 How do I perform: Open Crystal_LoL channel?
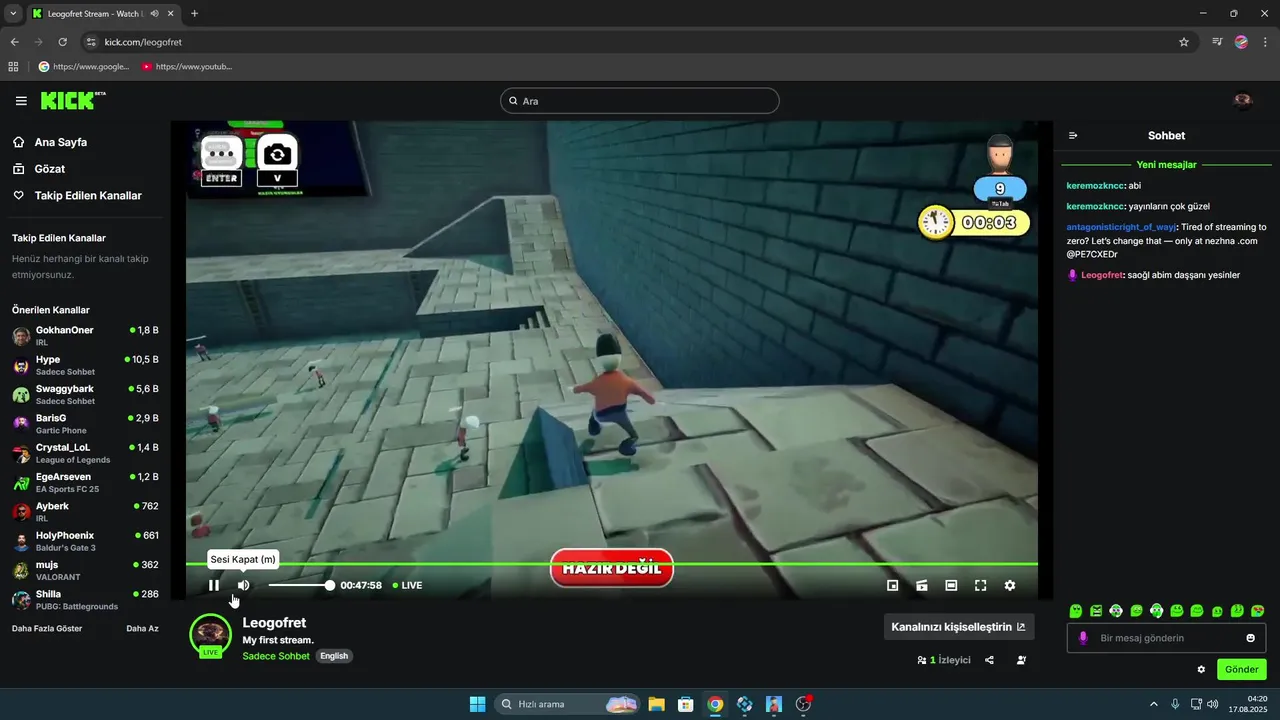point(85,453)
